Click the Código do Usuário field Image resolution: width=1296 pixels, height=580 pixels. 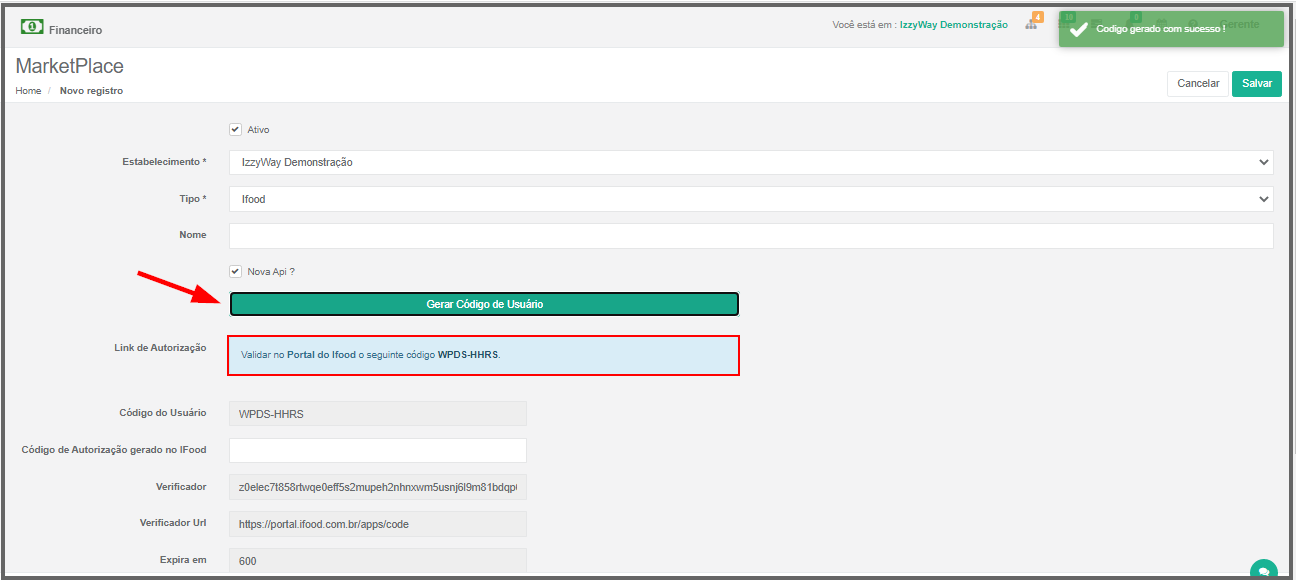(x=378, y=414)
